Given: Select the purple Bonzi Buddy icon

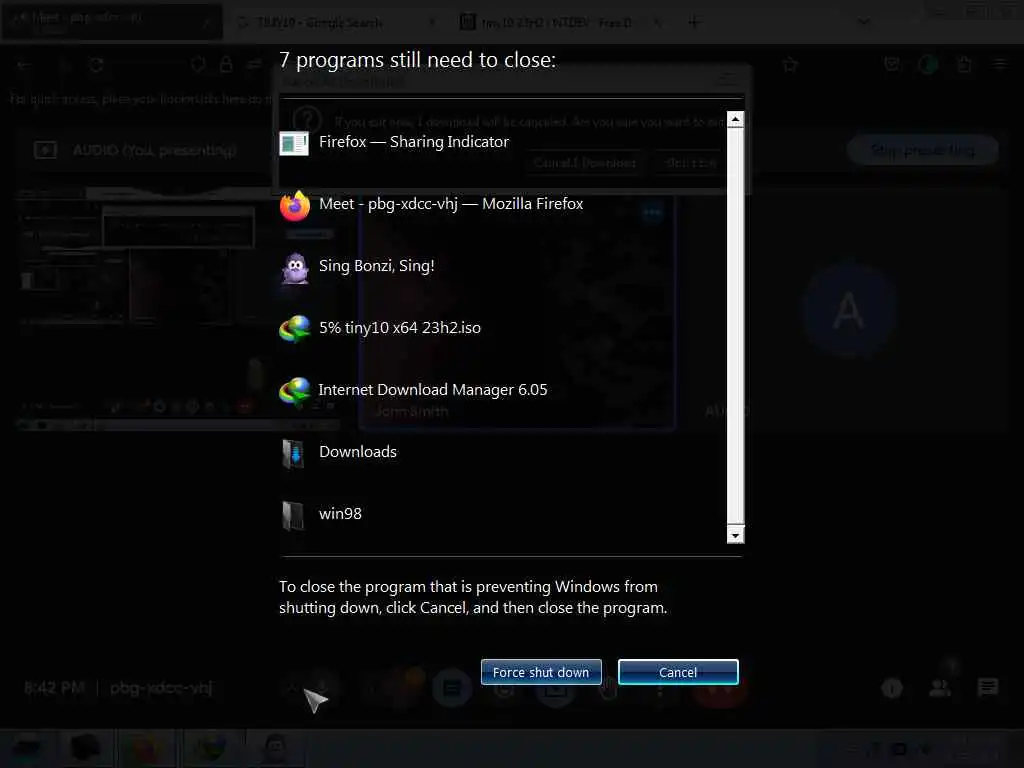Looking at the screenshot, I should [295, 267].
